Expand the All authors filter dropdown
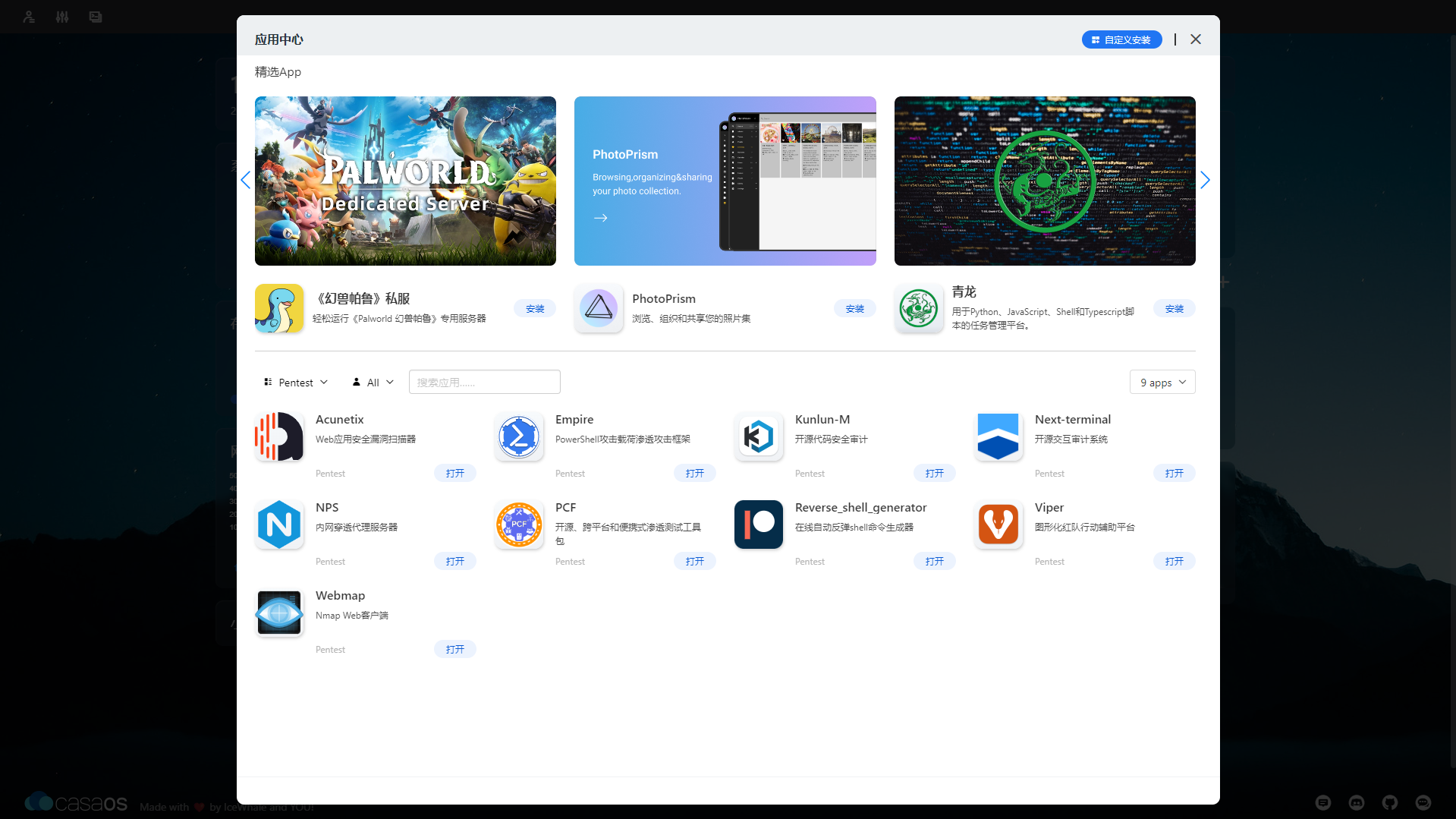 [373, 383]
